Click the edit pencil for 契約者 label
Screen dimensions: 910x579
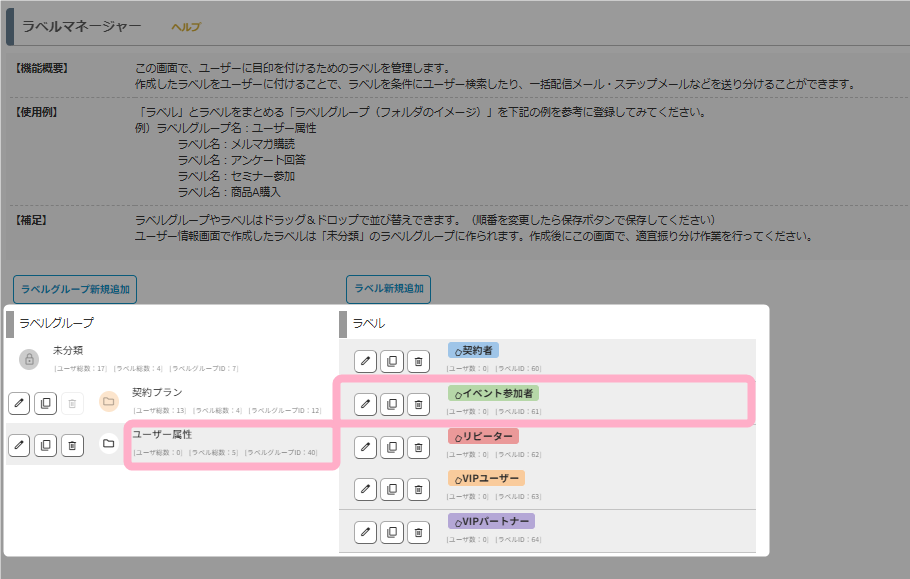(x=366, y=360)
